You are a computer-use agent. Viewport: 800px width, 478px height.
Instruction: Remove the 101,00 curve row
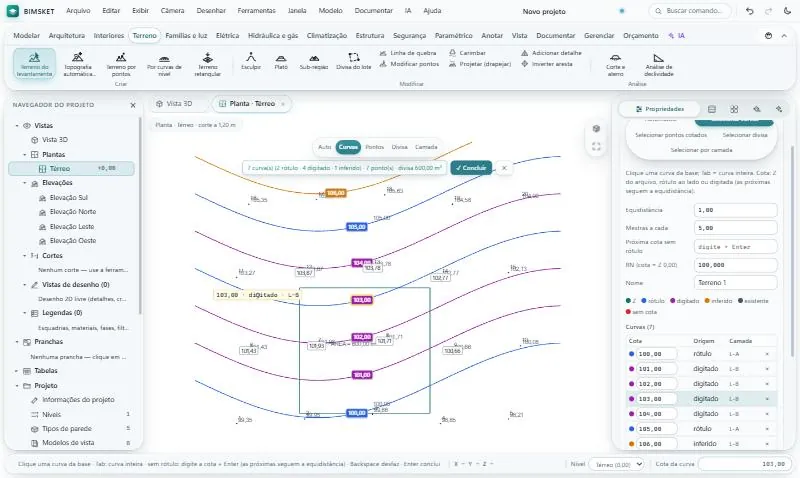767,369
